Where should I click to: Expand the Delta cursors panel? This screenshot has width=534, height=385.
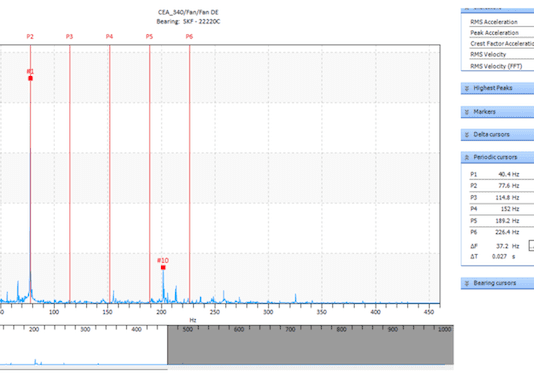coord(498,135)
